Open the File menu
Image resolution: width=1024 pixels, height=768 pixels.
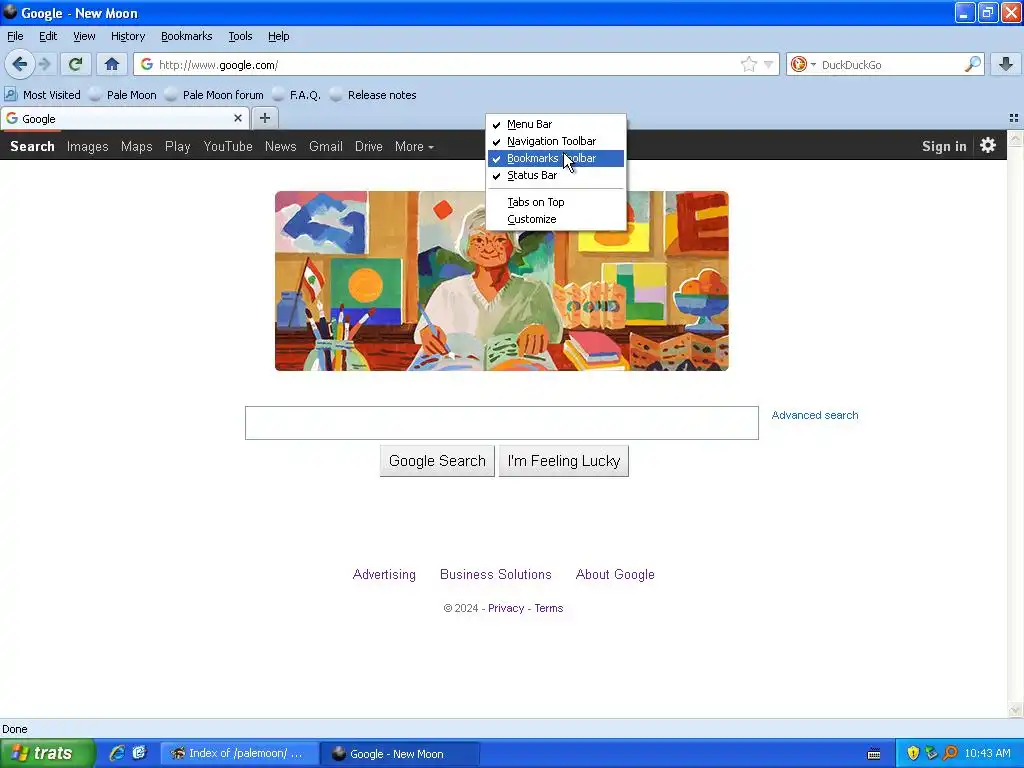(15, 36)
